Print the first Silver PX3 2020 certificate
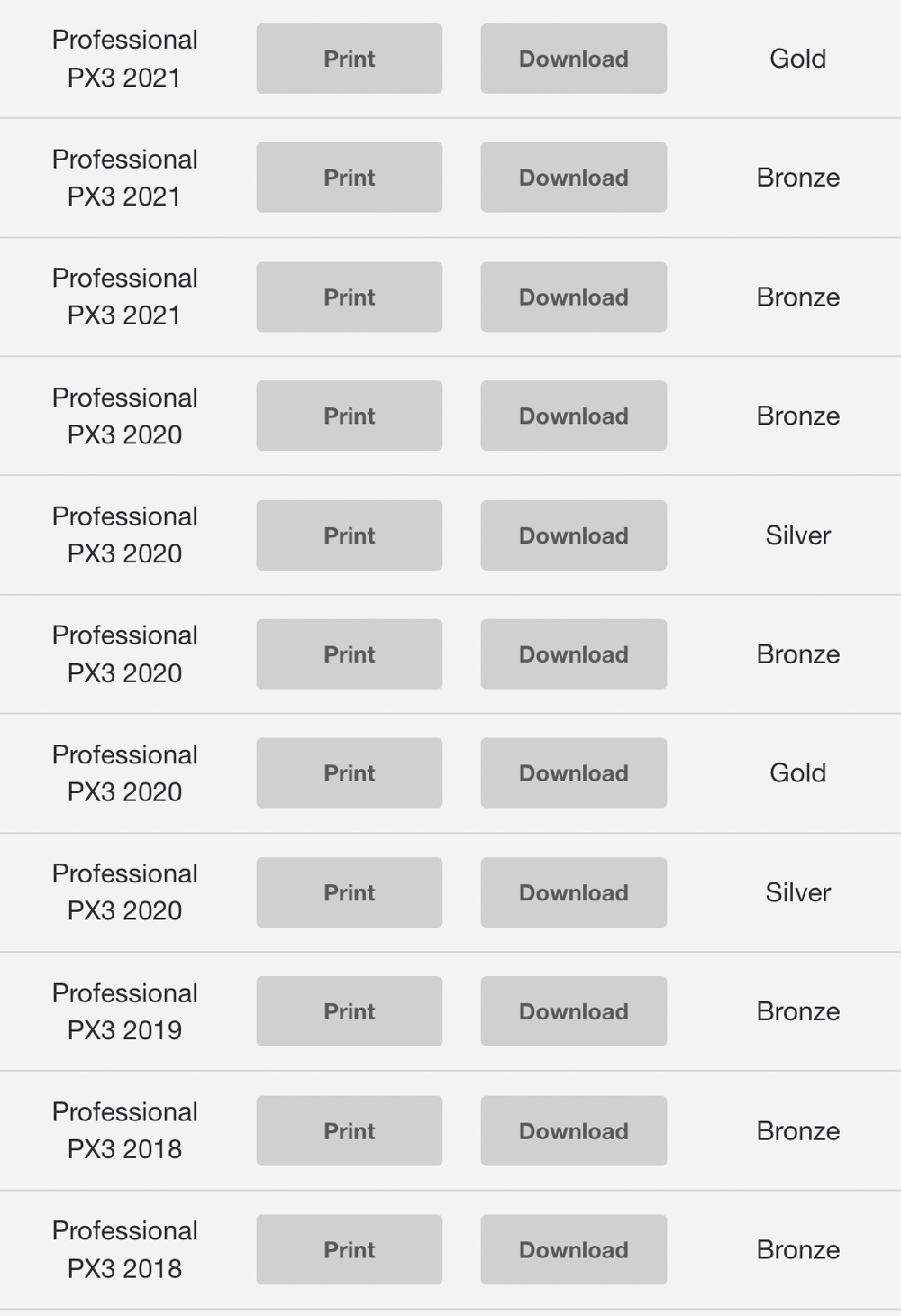Image resolution: width=901 pixels, height=1316 pixels. 349,535
